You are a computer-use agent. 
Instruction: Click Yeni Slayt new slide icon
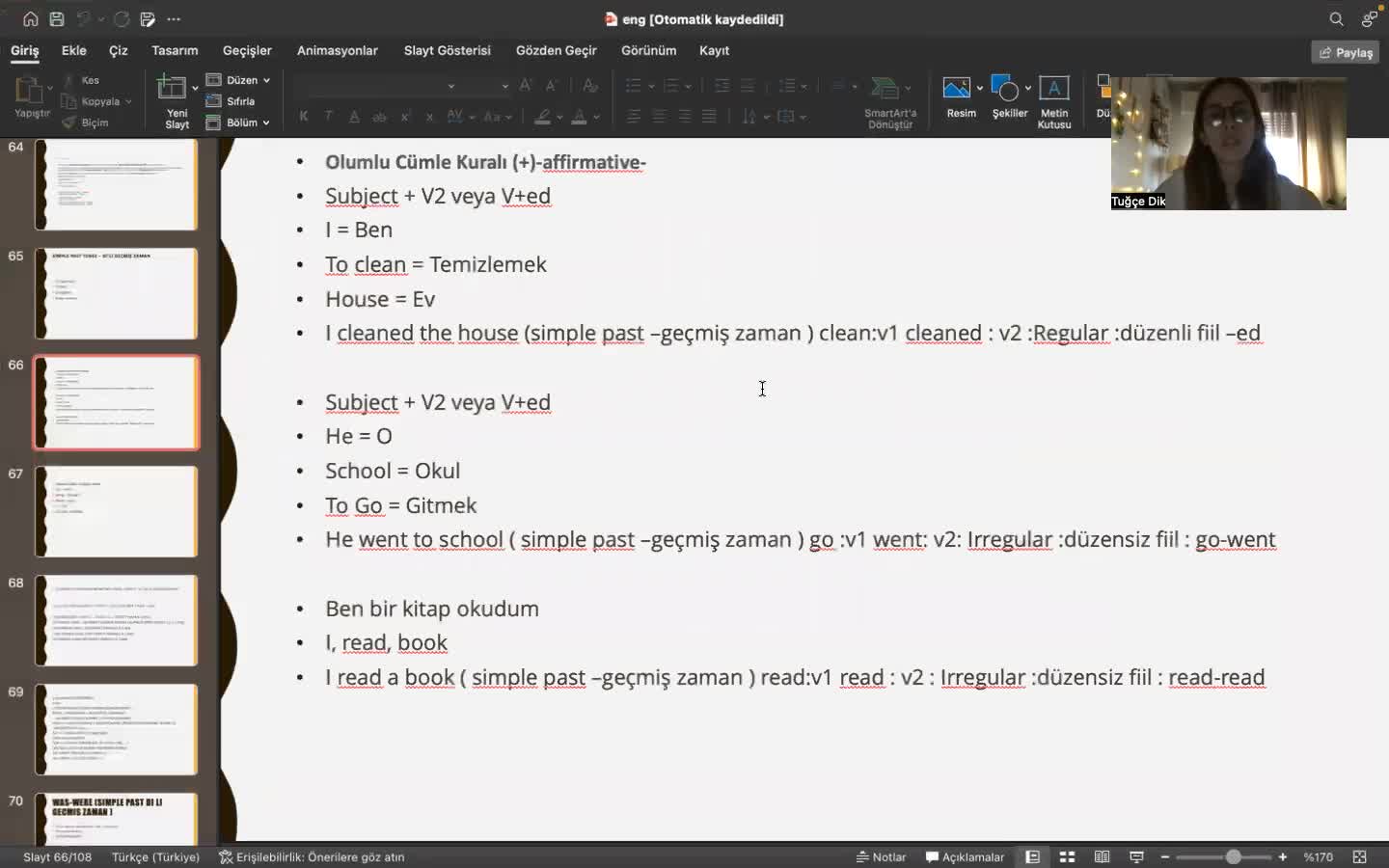(172, 87)
